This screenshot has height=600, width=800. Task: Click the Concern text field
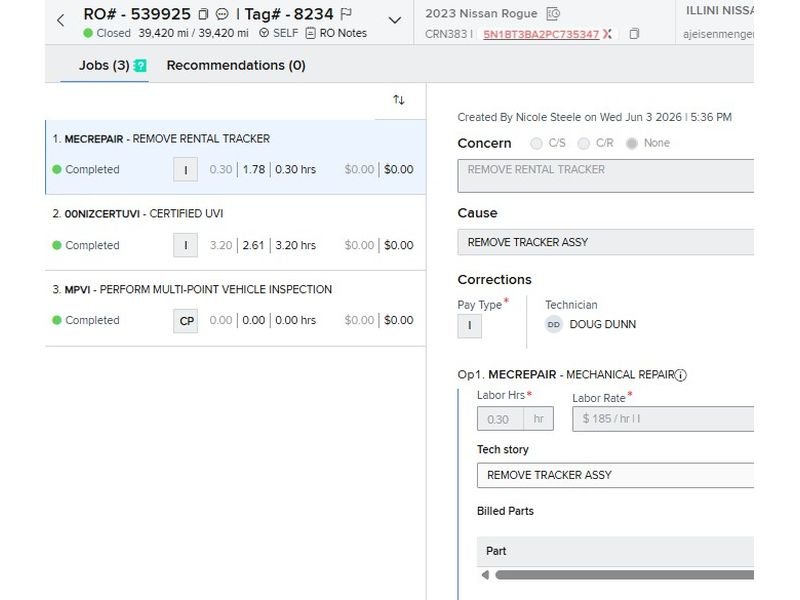pyautogui.click(x=606, y=176)
